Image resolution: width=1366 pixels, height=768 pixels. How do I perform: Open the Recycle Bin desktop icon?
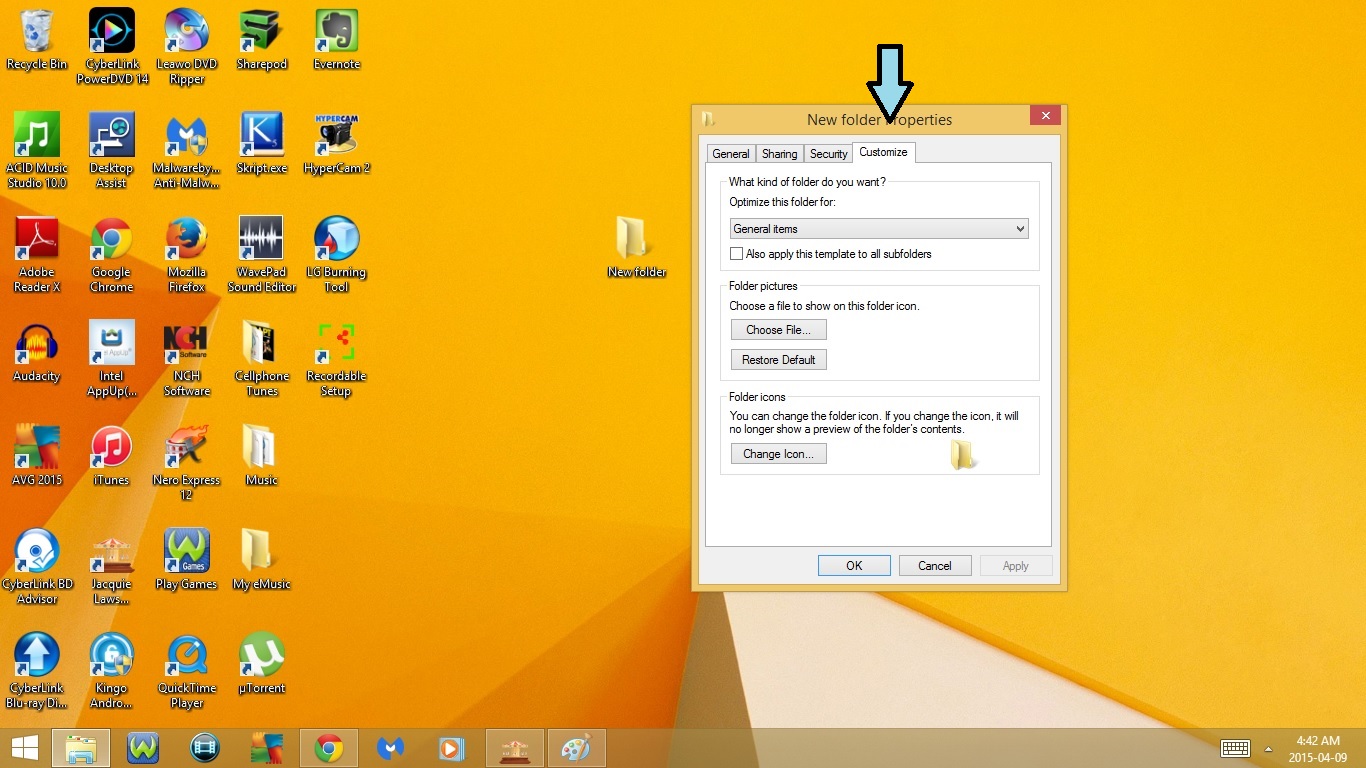click(x=37, y=39)
